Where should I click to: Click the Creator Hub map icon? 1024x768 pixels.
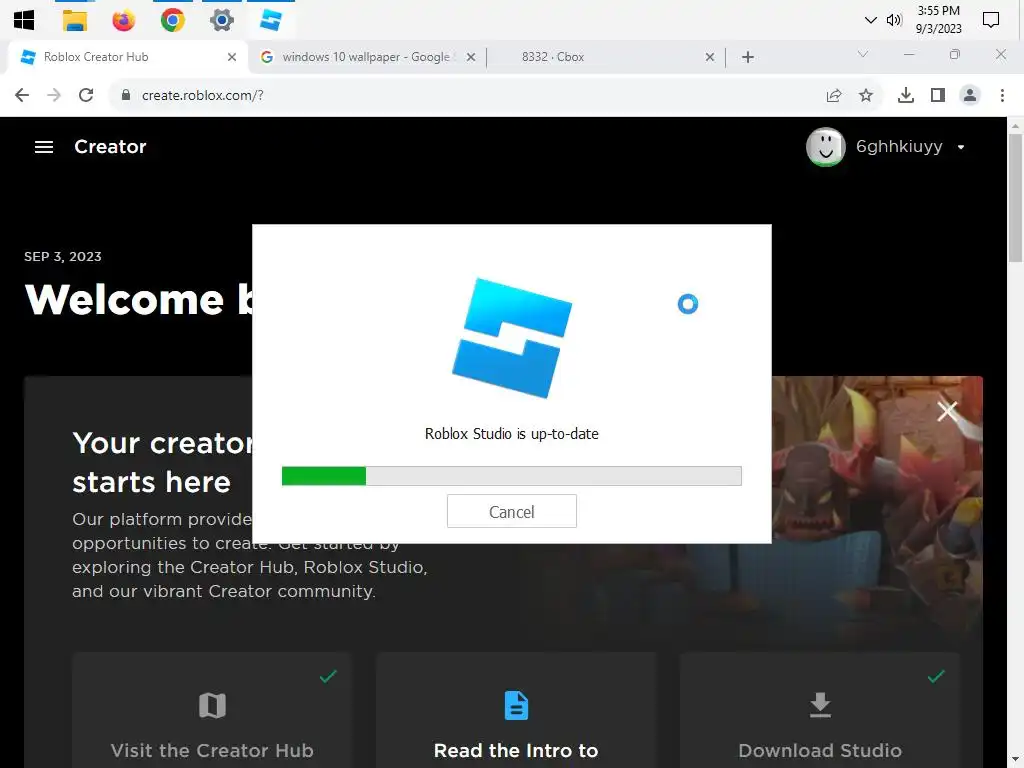[212, 705]
